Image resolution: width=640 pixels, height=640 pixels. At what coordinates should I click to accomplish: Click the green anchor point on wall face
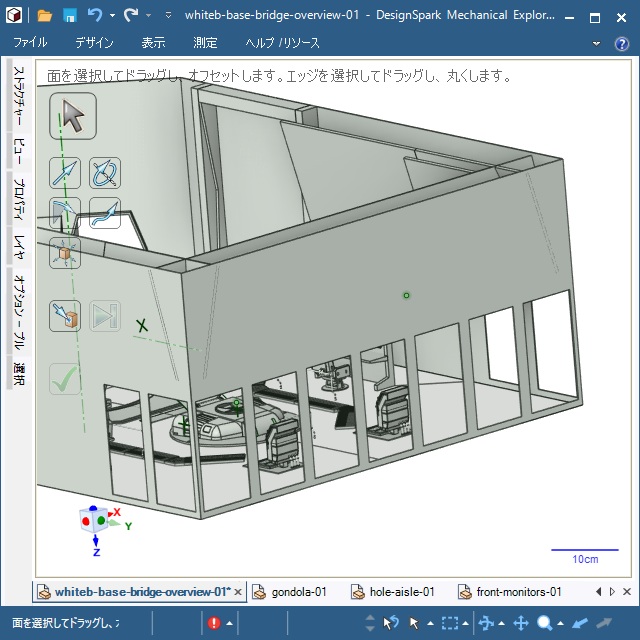pos(406,295)
